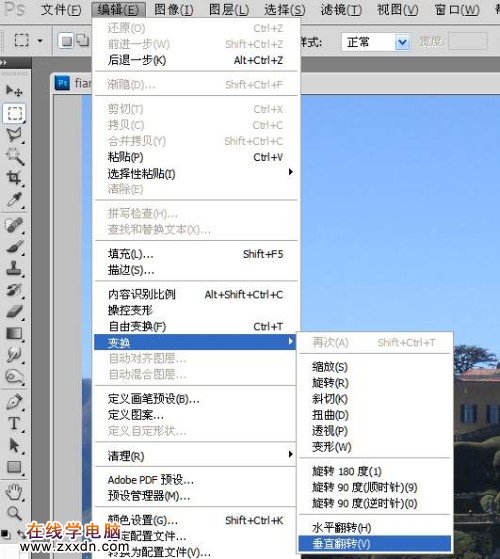Select the Brush tool
The image size is (500, 559).
click(14, 247)
